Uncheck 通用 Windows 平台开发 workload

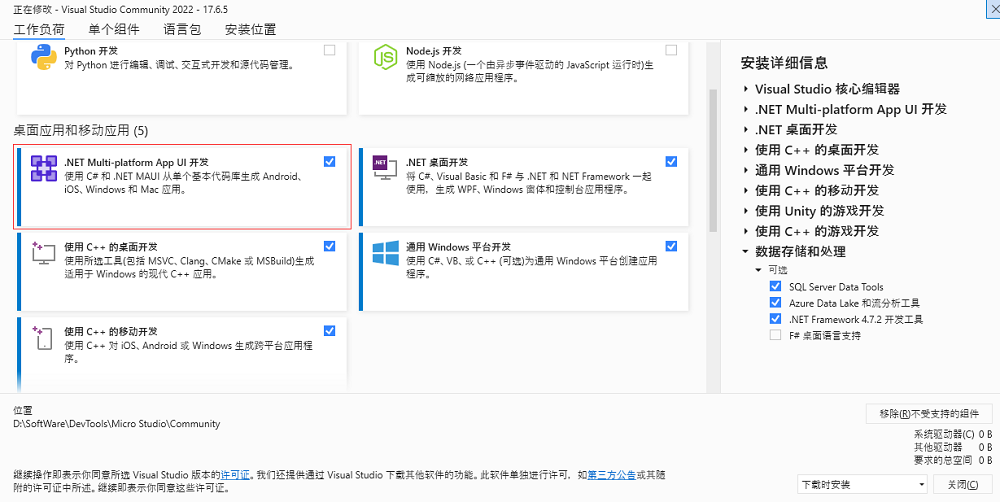(671, 246)
